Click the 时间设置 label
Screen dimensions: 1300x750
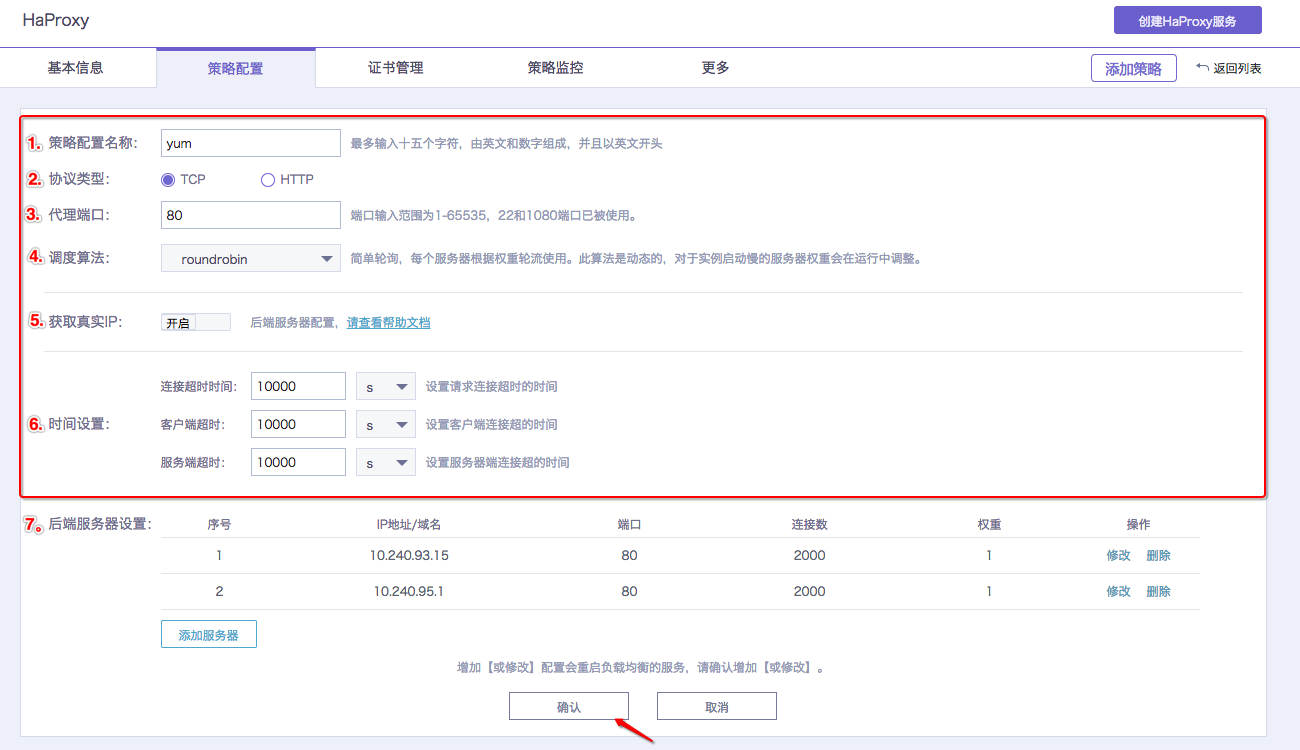pyautogui.click(x=78, y=424)
